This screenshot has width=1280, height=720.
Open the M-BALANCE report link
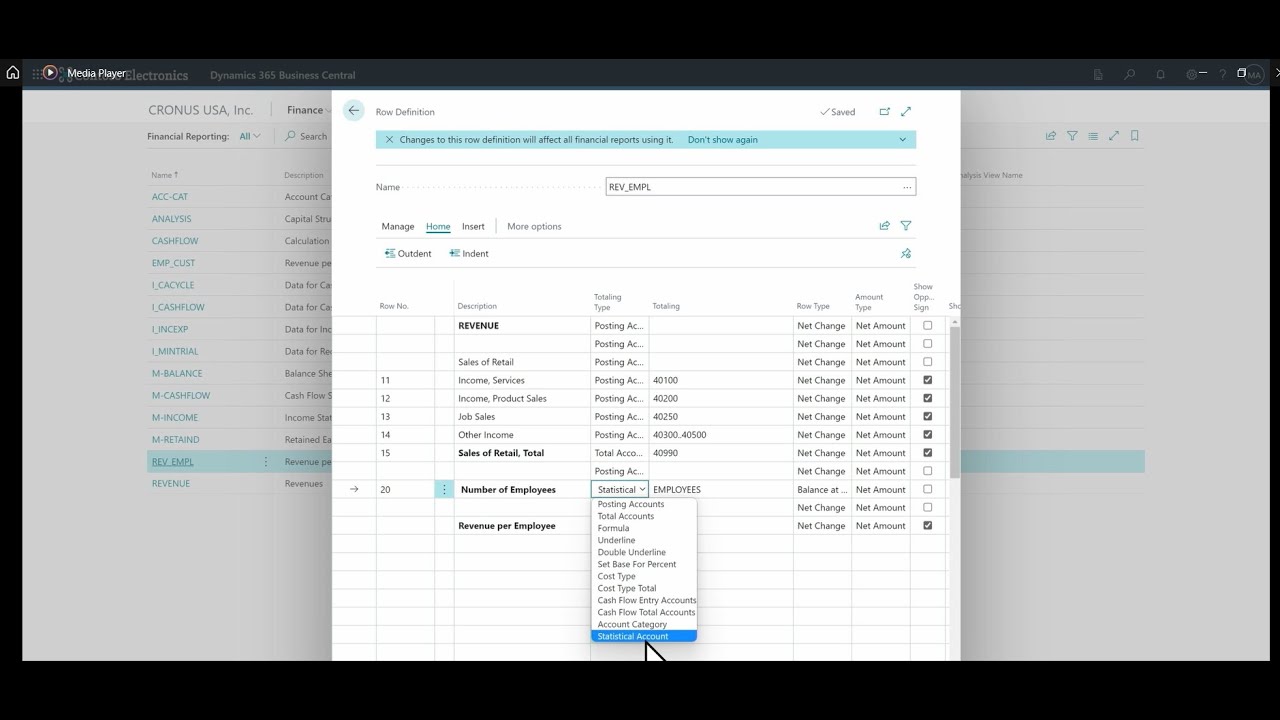click(177, 374)
